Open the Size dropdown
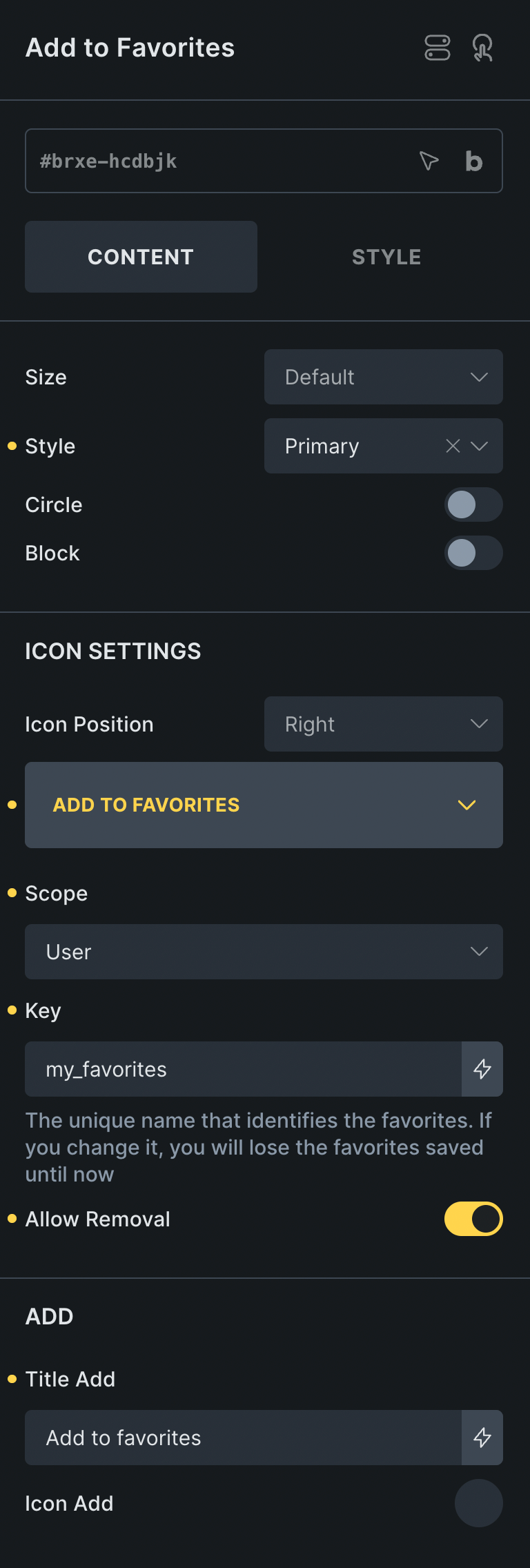The width and height of the screenshot is (530, 1568). pos(383,377)
